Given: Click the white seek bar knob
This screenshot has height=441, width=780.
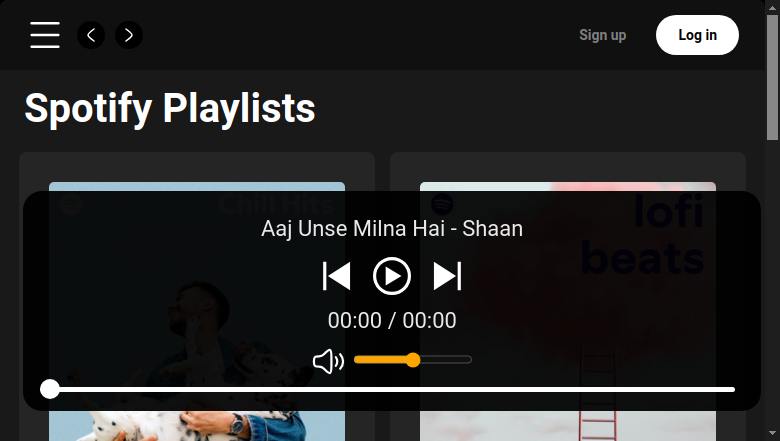Looking at the screenshot, I should pos(50,389).
